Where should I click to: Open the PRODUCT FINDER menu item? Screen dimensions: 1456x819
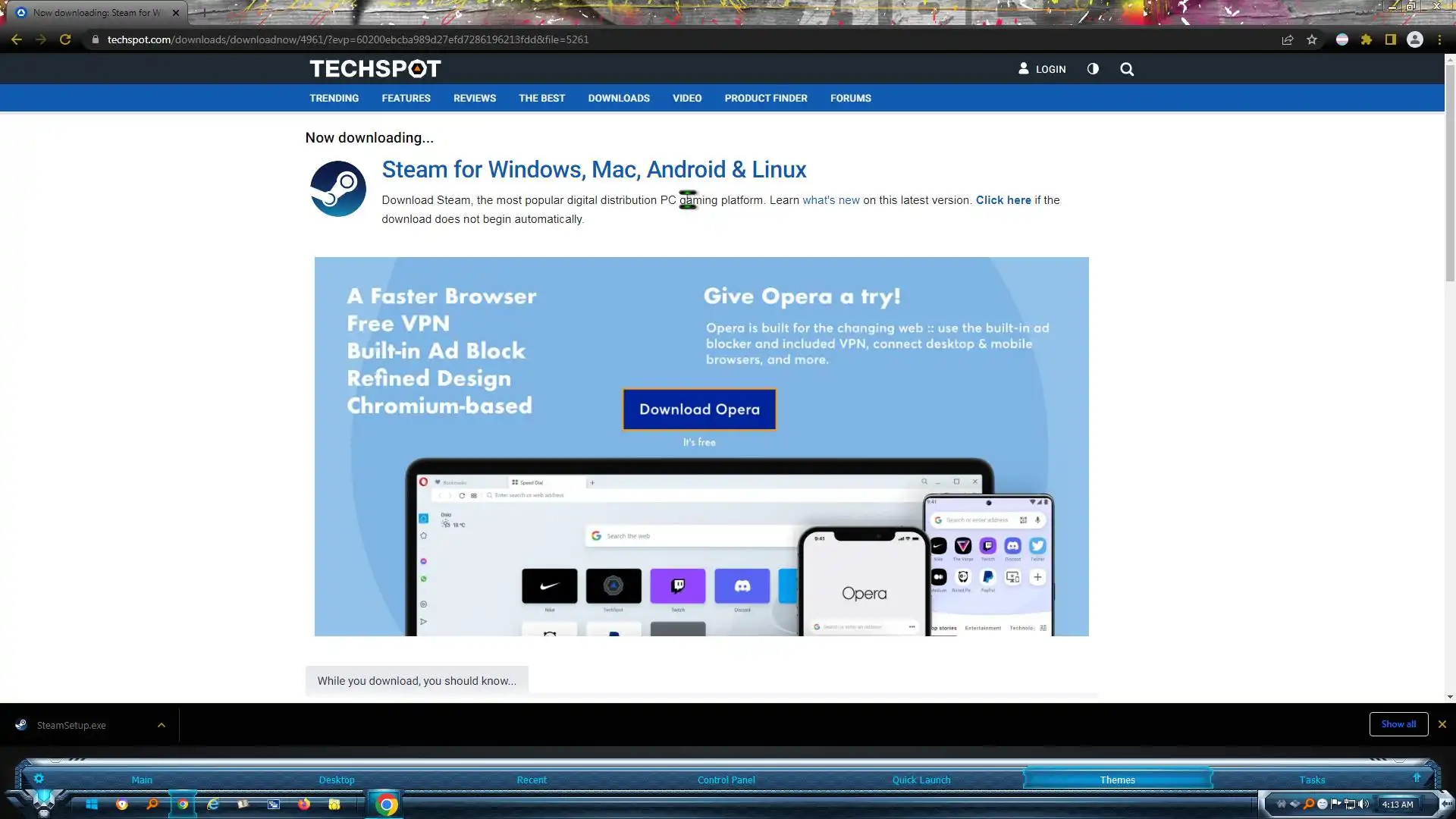(765, 99)
